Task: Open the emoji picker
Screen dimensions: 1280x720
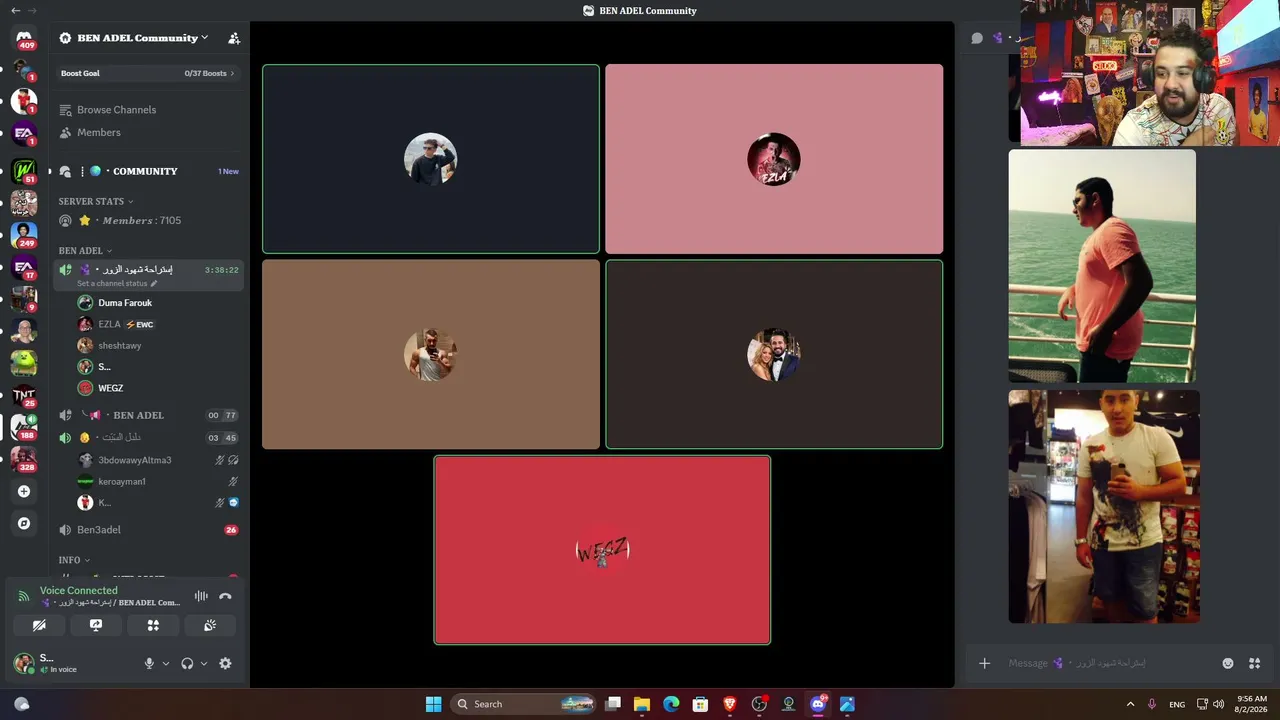Action: 1228,663
